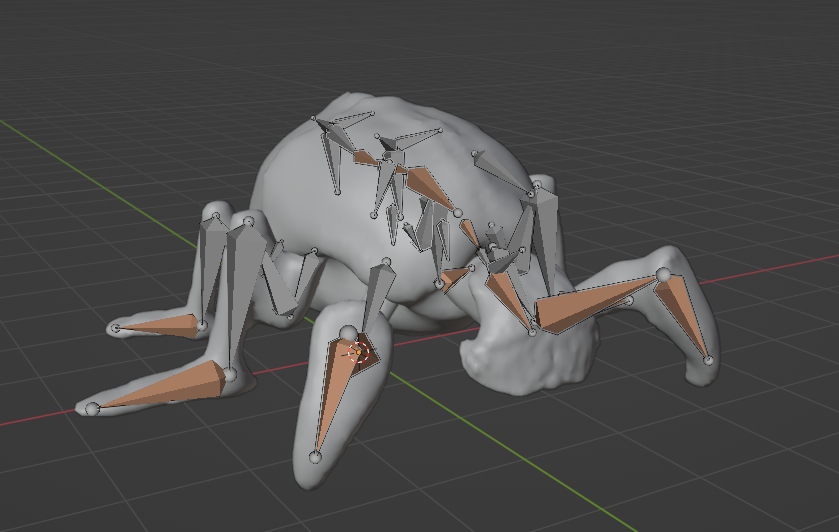Viewport: 839px width, 532px height.
Task: Click the tip joint of the front-center leg bone
Action: point(315,457)
